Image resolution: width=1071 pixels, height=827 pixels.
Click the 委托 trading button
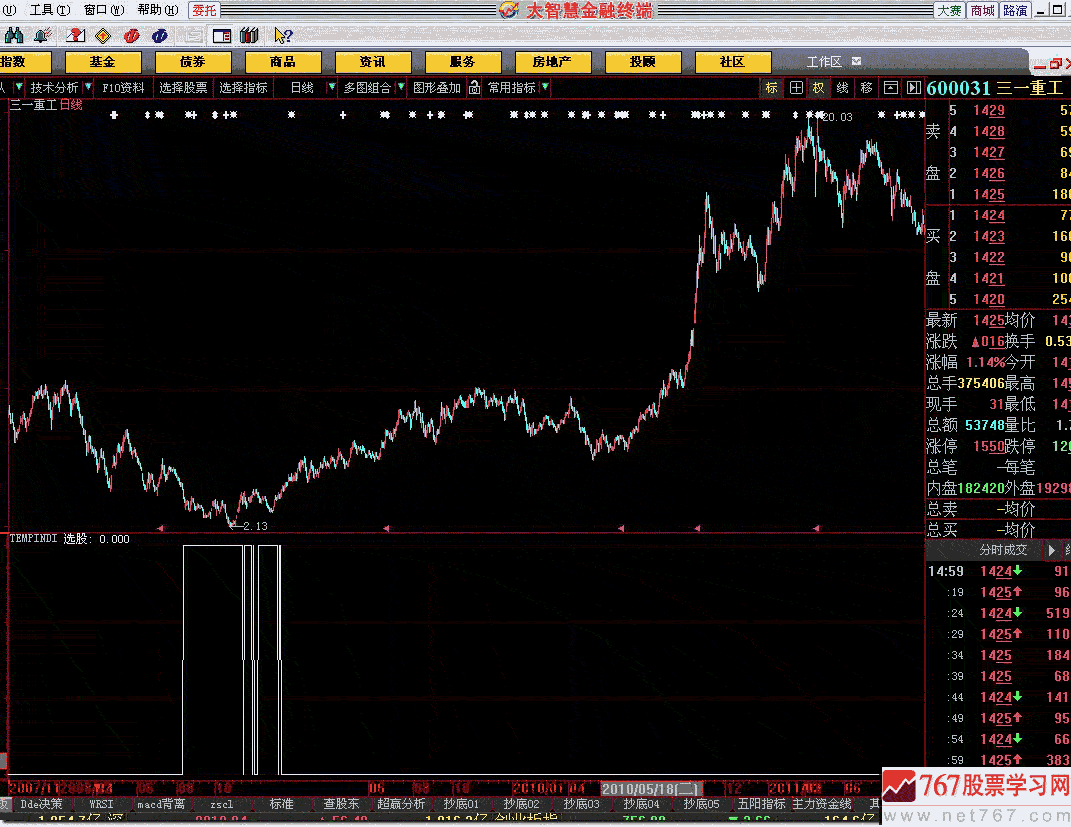coord(204,10)
